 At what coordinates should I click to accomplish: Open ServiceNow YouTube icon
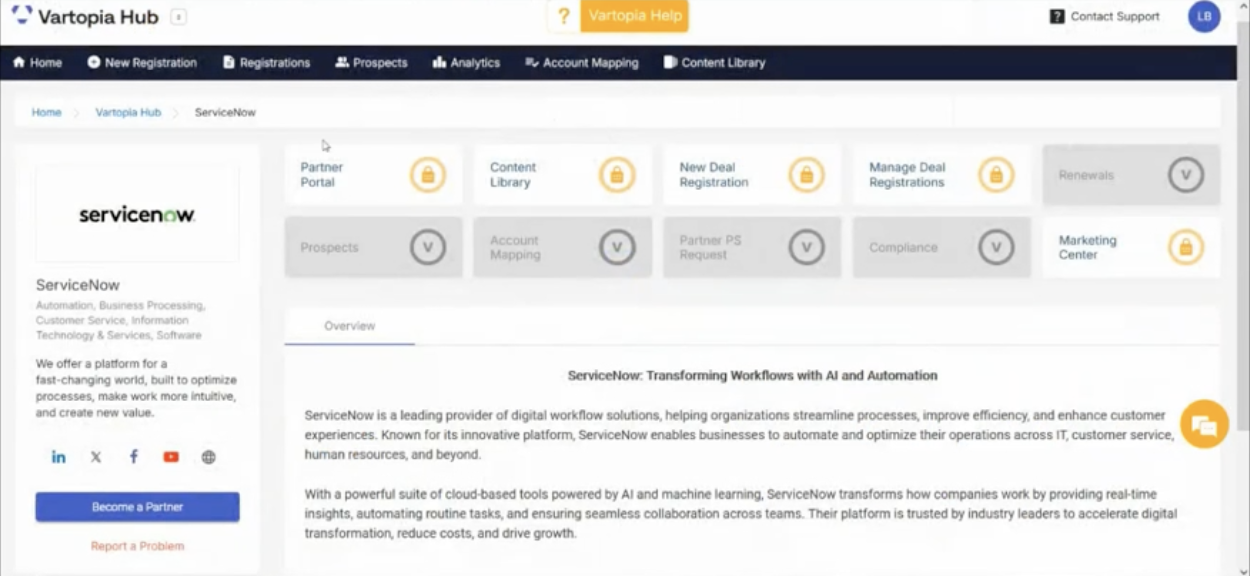(x=171, y=457)
